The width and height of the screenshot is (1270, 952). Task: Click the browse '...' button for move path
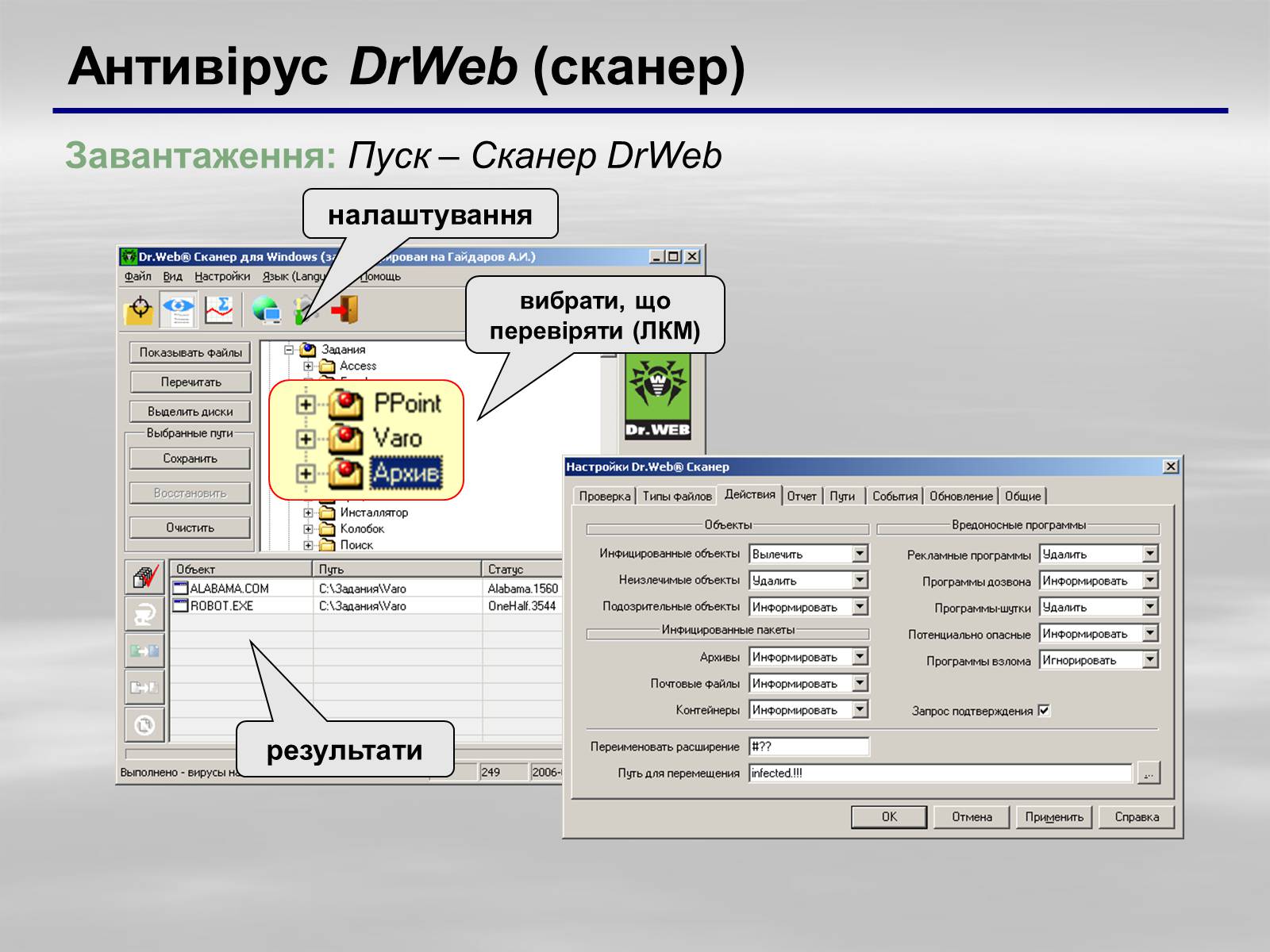tap(1149, 773)
